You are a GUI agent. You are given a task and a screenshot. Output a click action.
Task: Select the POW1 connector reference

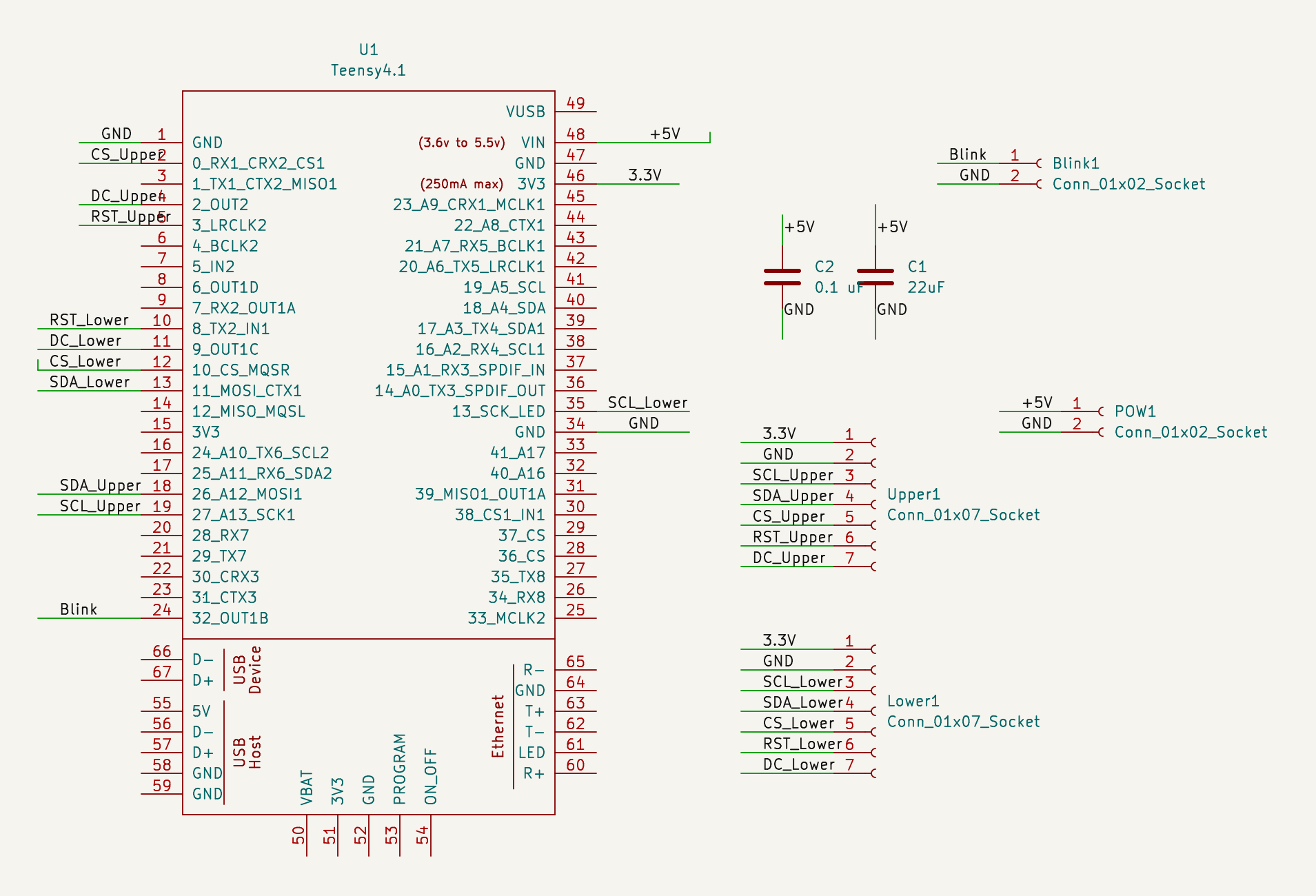tap(1135, 411)
